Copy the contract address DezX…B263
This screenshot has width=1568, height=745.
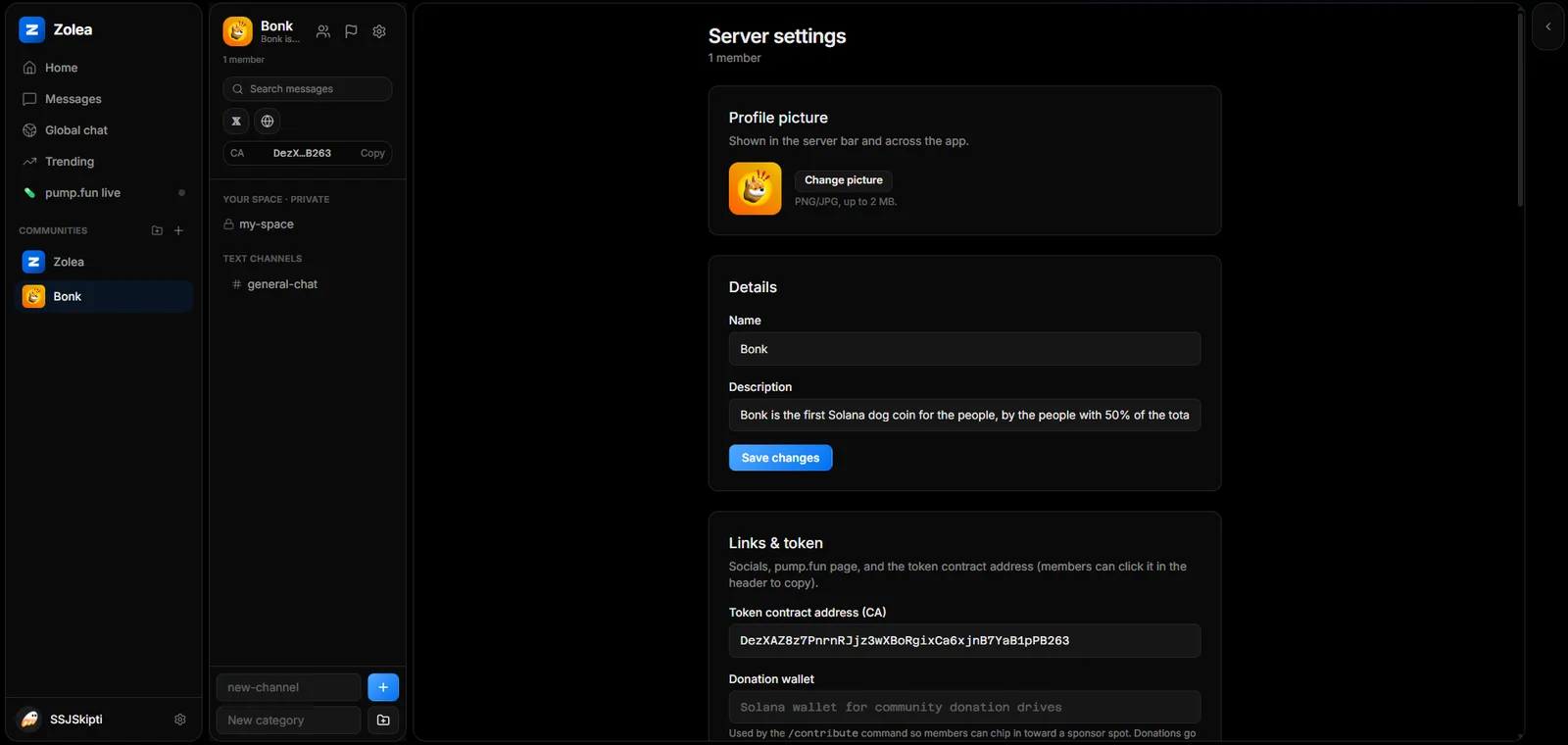pyautogui.click(x=372, y=153)
